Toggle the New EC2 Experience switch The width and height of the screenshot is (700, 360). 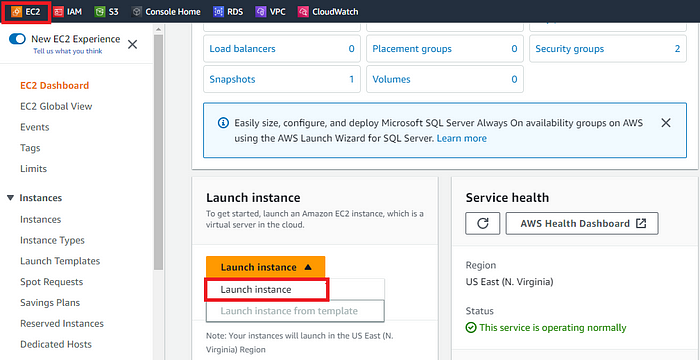(17, 39)
